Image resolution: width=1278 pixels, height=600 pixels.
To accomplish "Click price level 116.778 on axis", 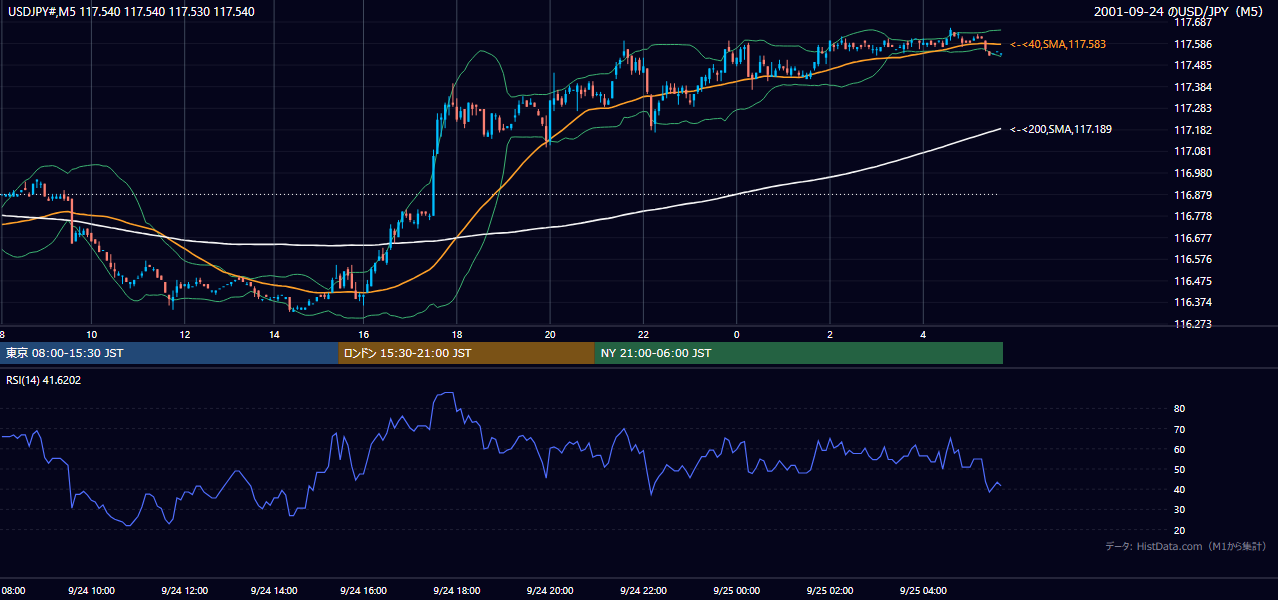I will [1191, 216].
